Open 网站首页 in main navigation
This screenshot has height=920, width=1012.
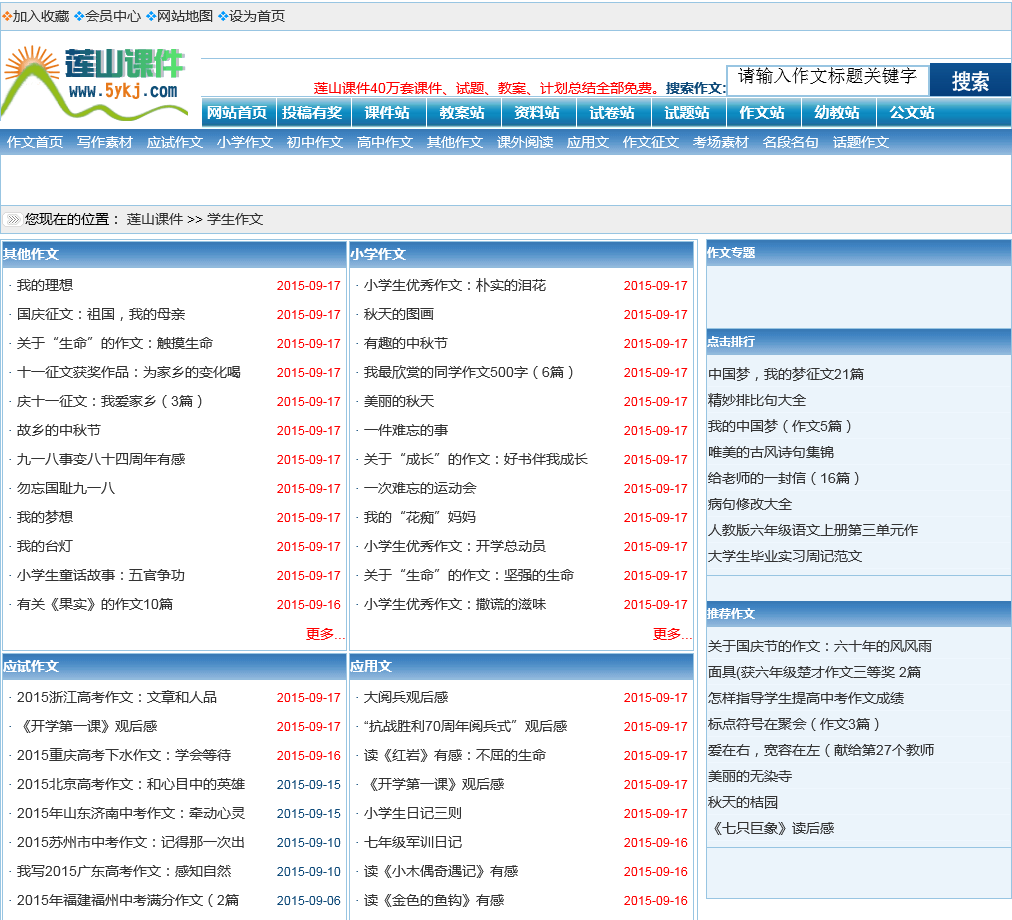(237, 113)
